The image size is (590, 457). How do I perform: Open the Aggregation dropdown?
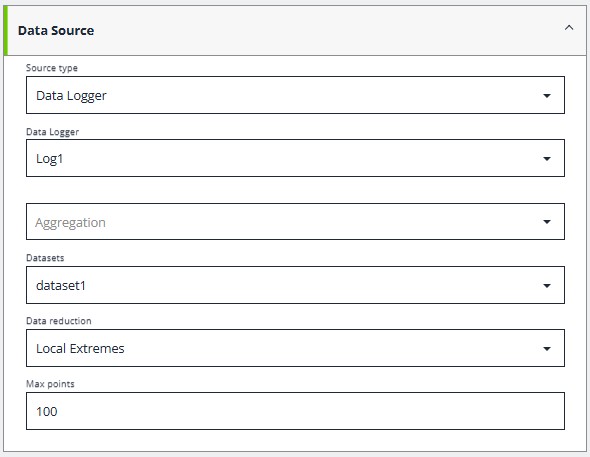295,222
